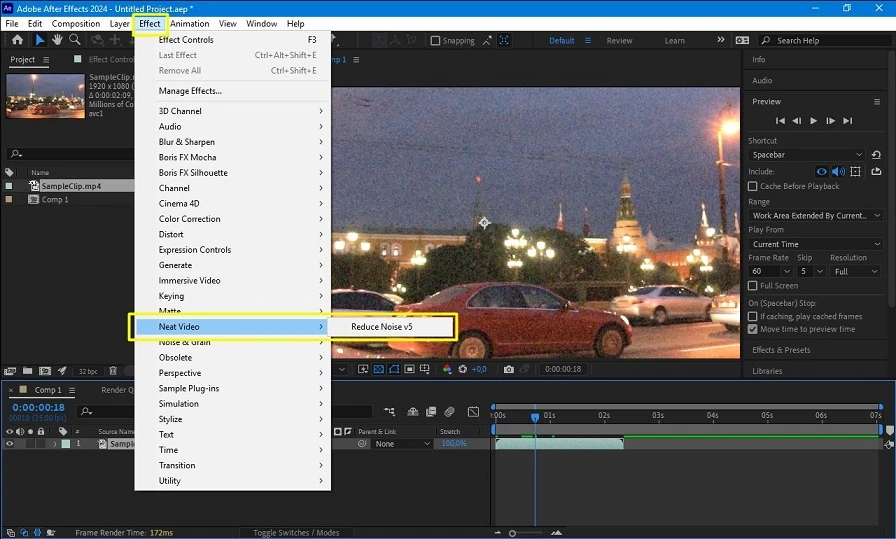Image resolution: width=896 pixels, height=539 pixels.
Task: Click the Reset Exposure aperture icon
Action: tap(463, 369)
